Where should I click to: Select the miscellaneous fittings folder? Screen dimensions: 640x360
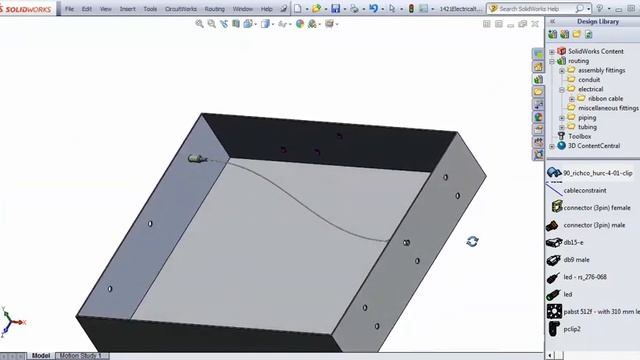pyautogui.click(x=608, y=108)
